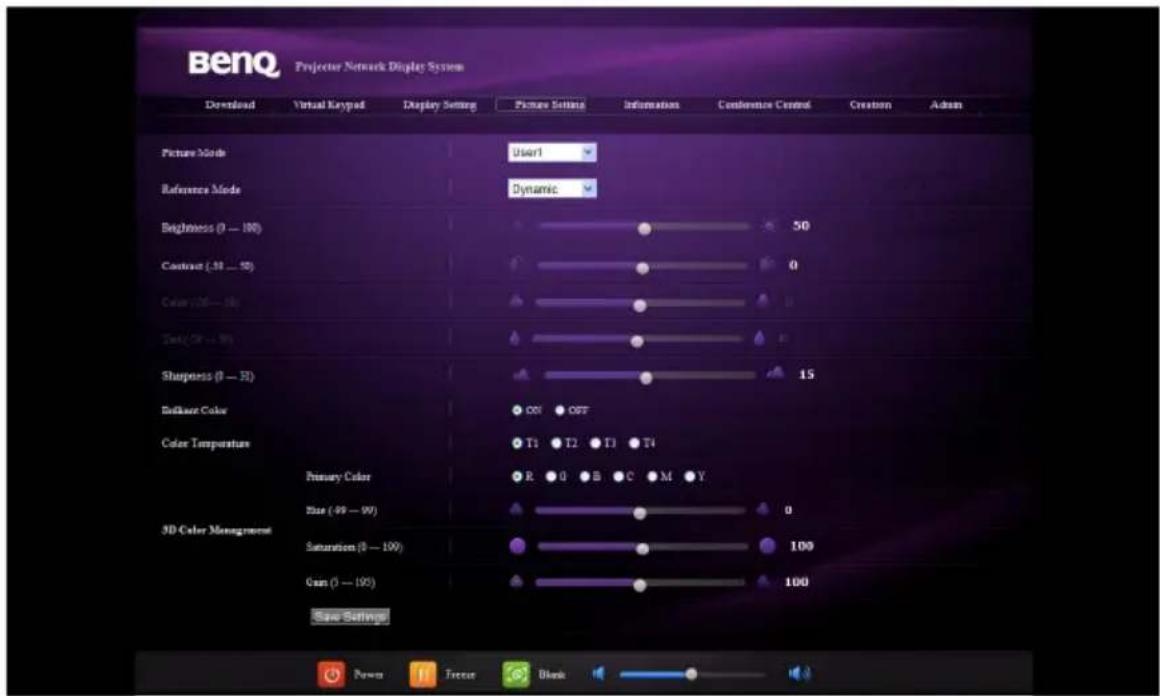Click the BenQ logo

tap(235, 64)
